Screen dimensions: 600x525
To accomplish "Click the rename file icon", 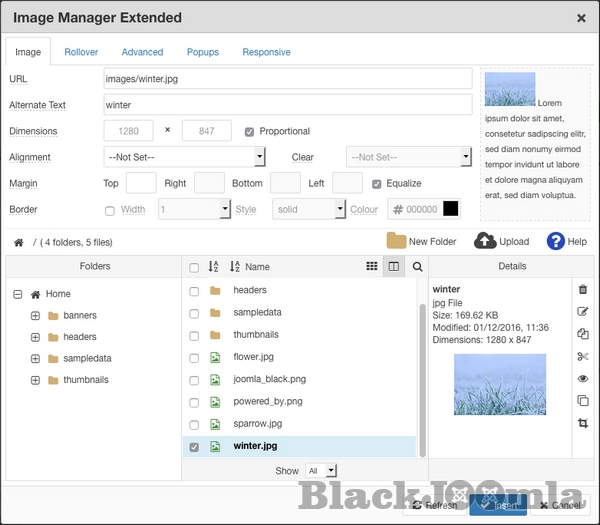I will pyautogui.click(x=583, y=311).
